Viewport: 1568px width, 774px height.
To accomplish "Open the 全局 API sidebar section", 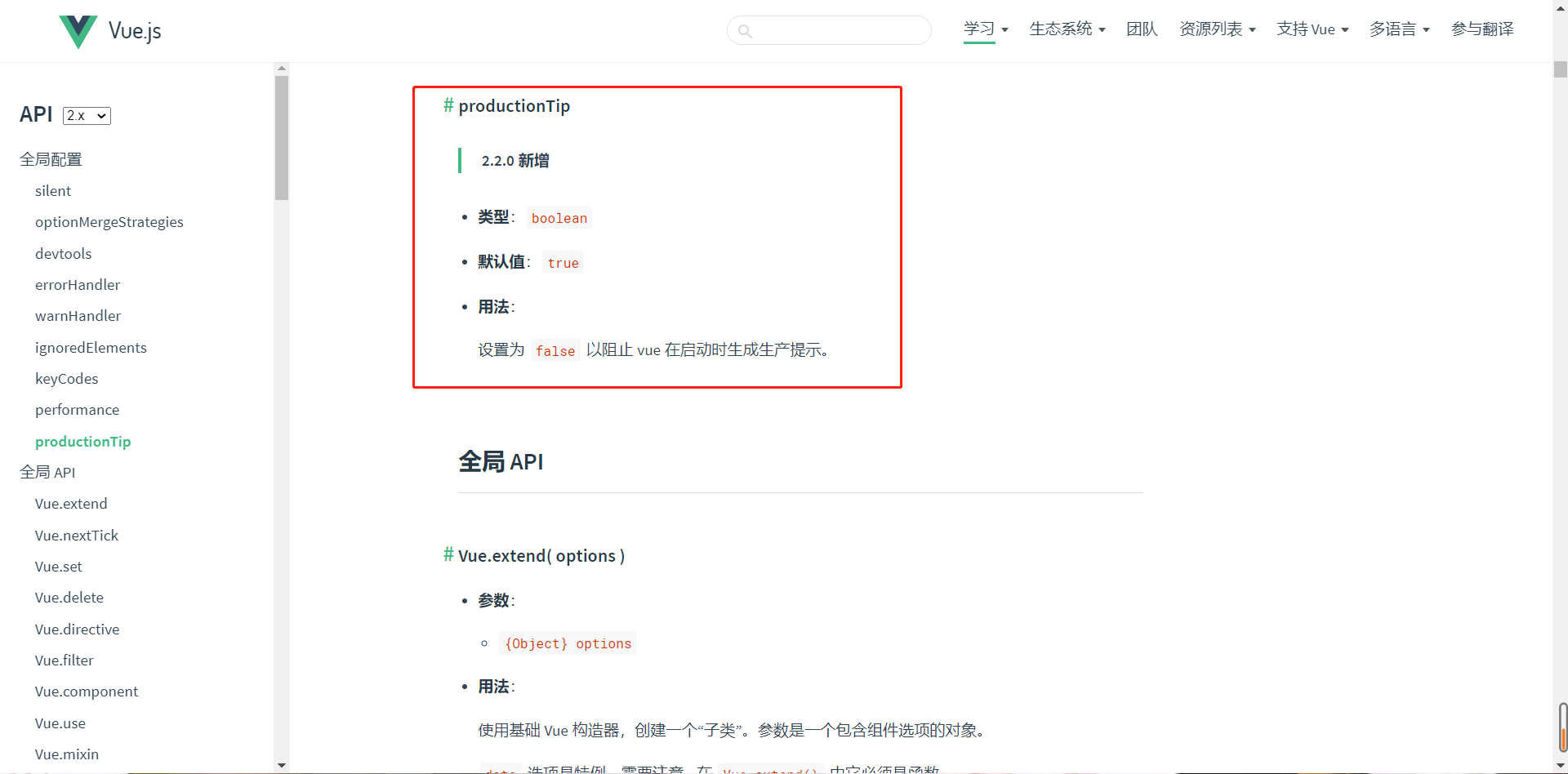I will [x=47, y=473].
